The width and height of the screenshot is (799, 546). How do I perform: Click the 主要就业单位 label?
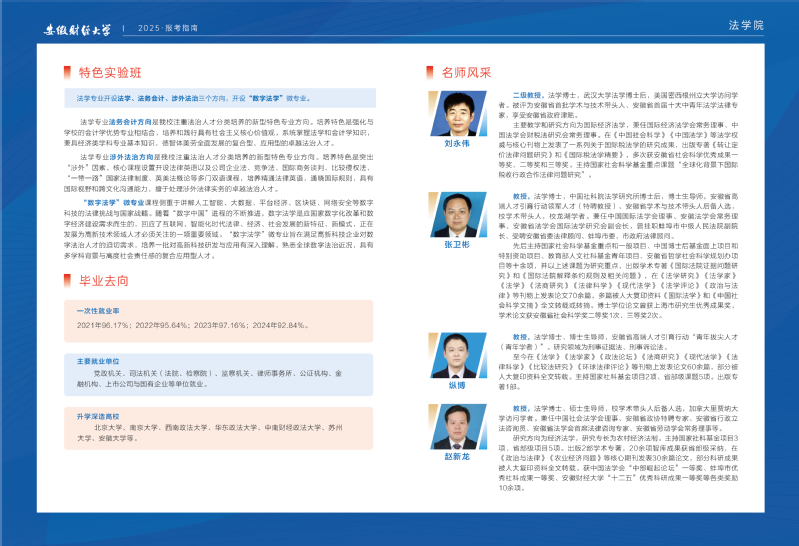point(98,361)
